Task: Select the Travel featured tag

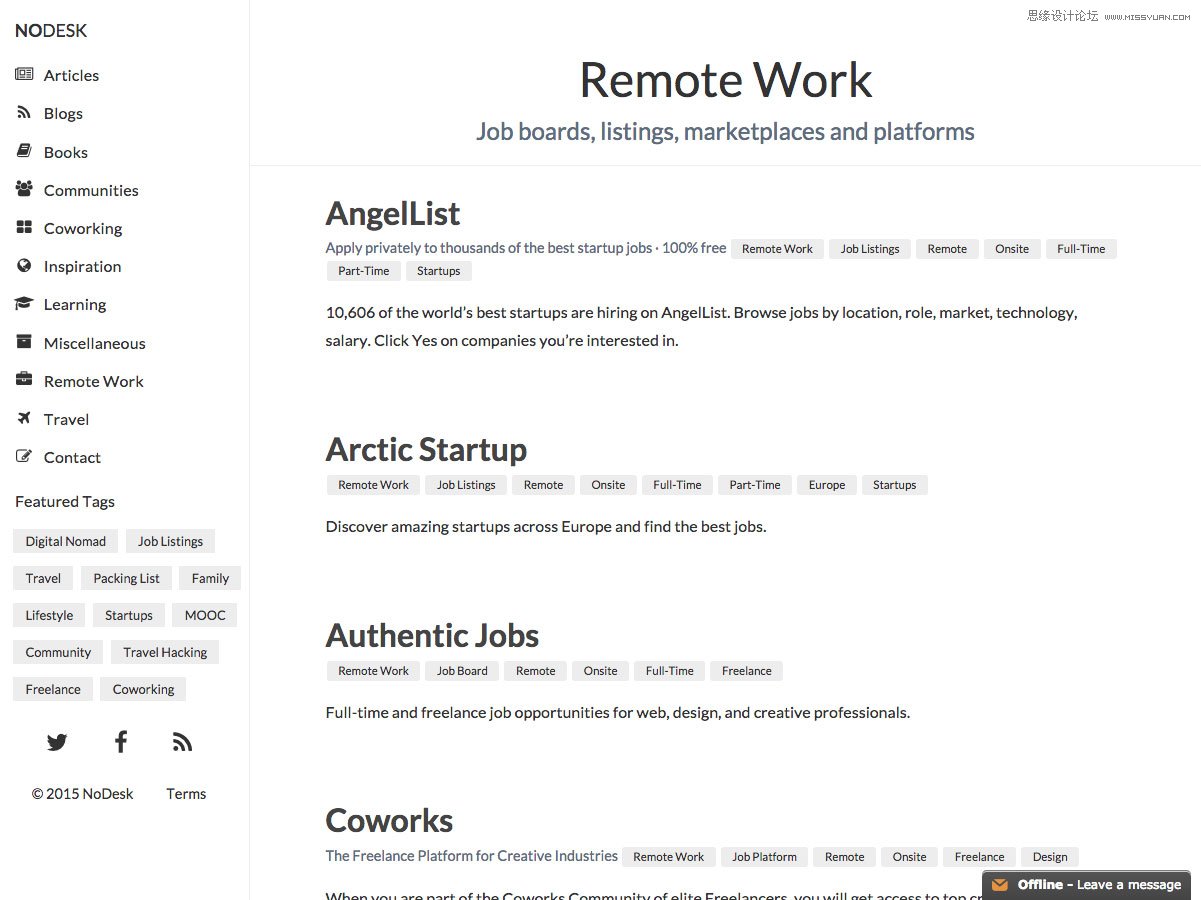Action: tap(43, 578)
